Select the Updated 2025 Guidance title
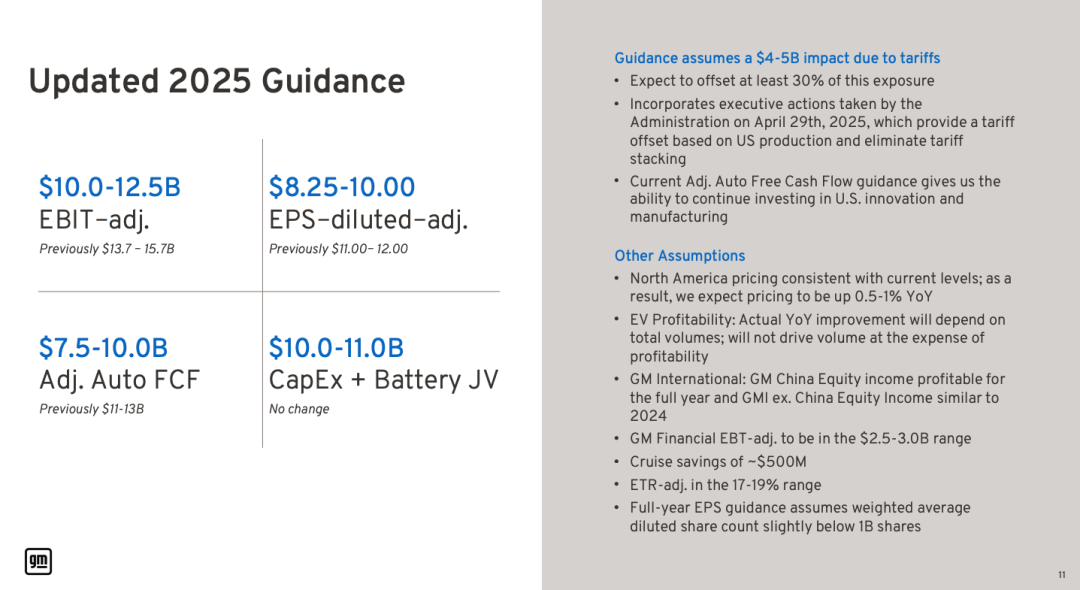Viewport: 1080px width, 590px height. point(216,81)
